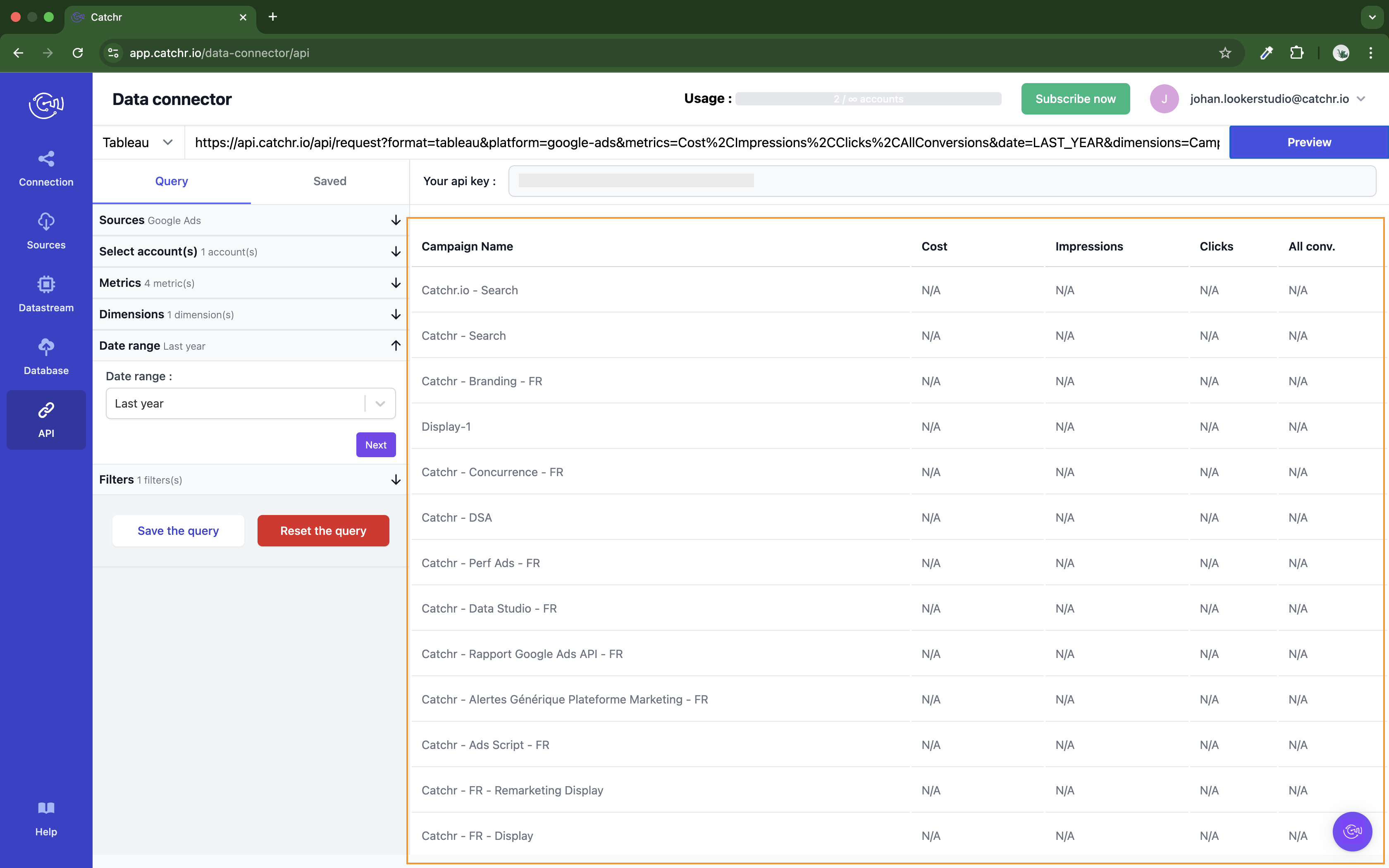Click the Preview button
This screenshot has height=868, width=1389.
[x=1309, y=142]
